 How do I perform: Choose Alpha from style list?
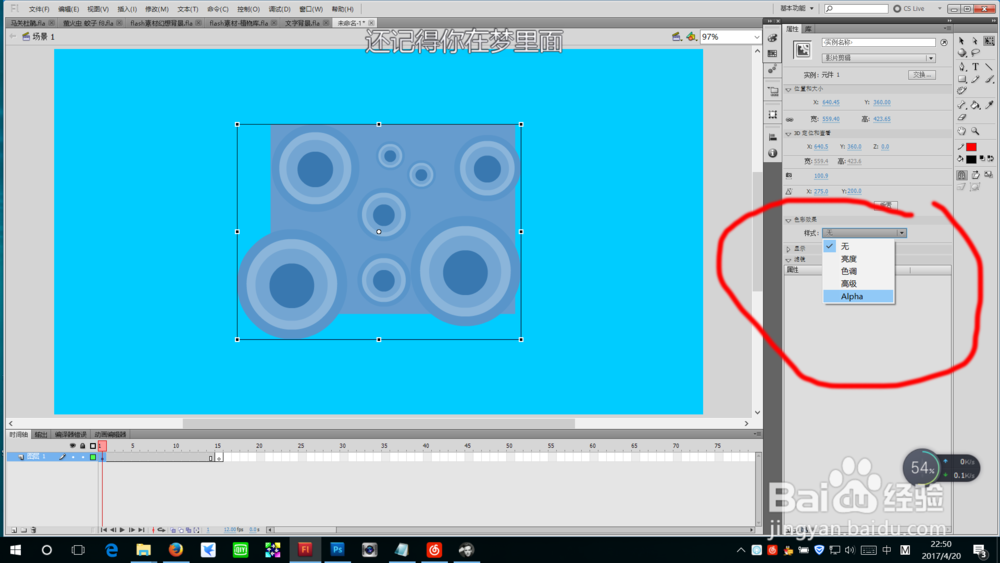(x=858, y=296)
